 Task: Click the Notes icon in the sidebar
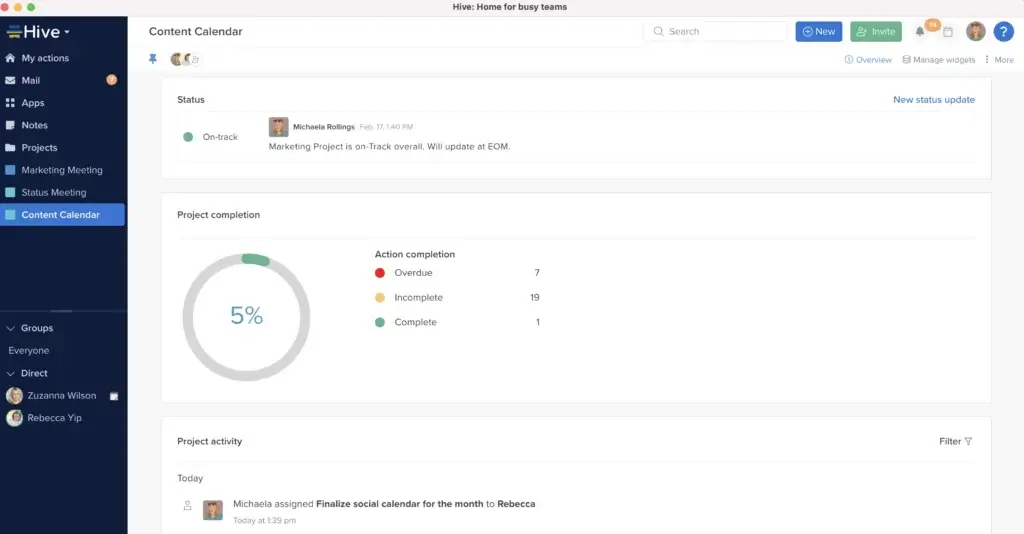[10, 125]
